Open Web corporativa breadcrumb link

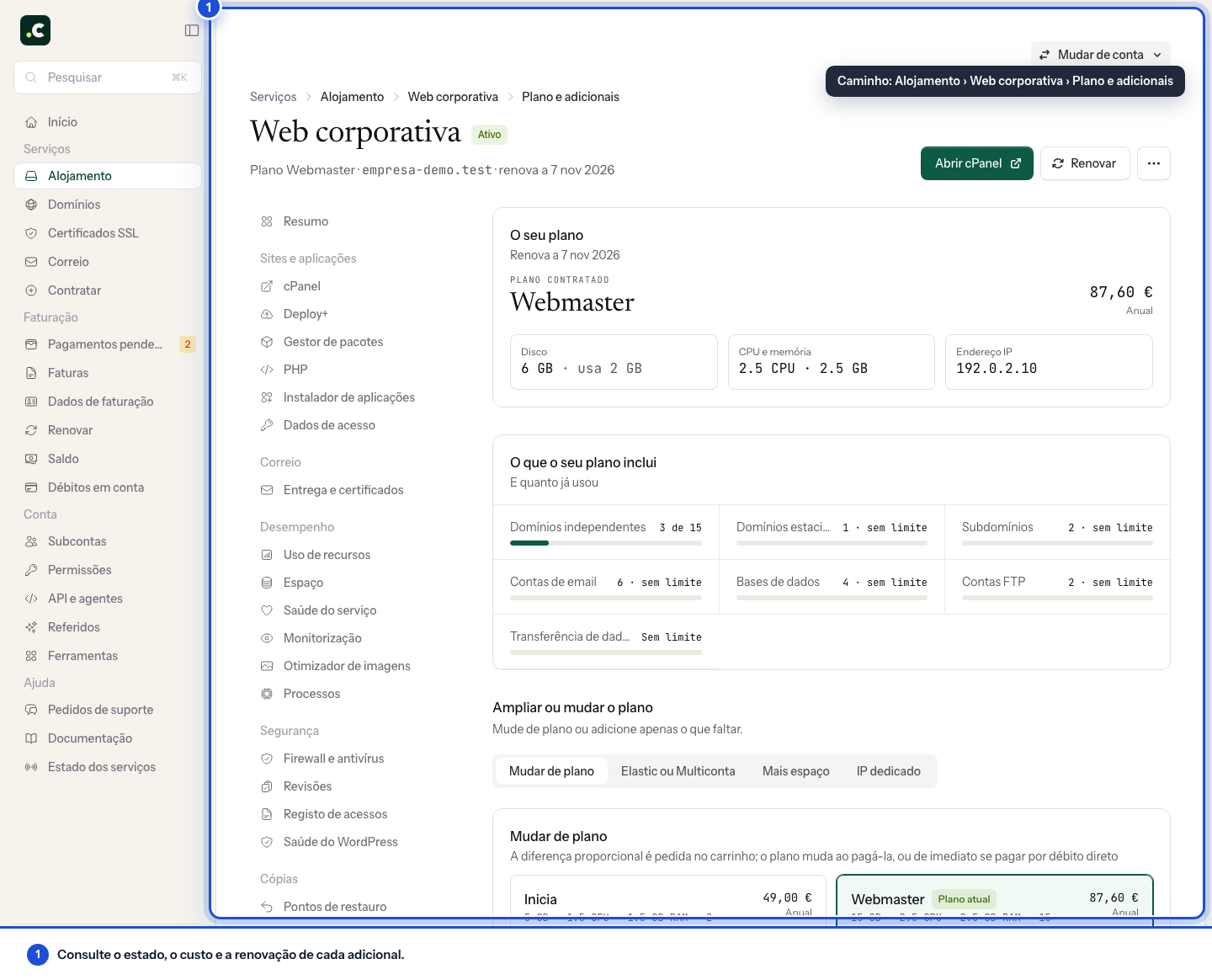pos(453,97)
